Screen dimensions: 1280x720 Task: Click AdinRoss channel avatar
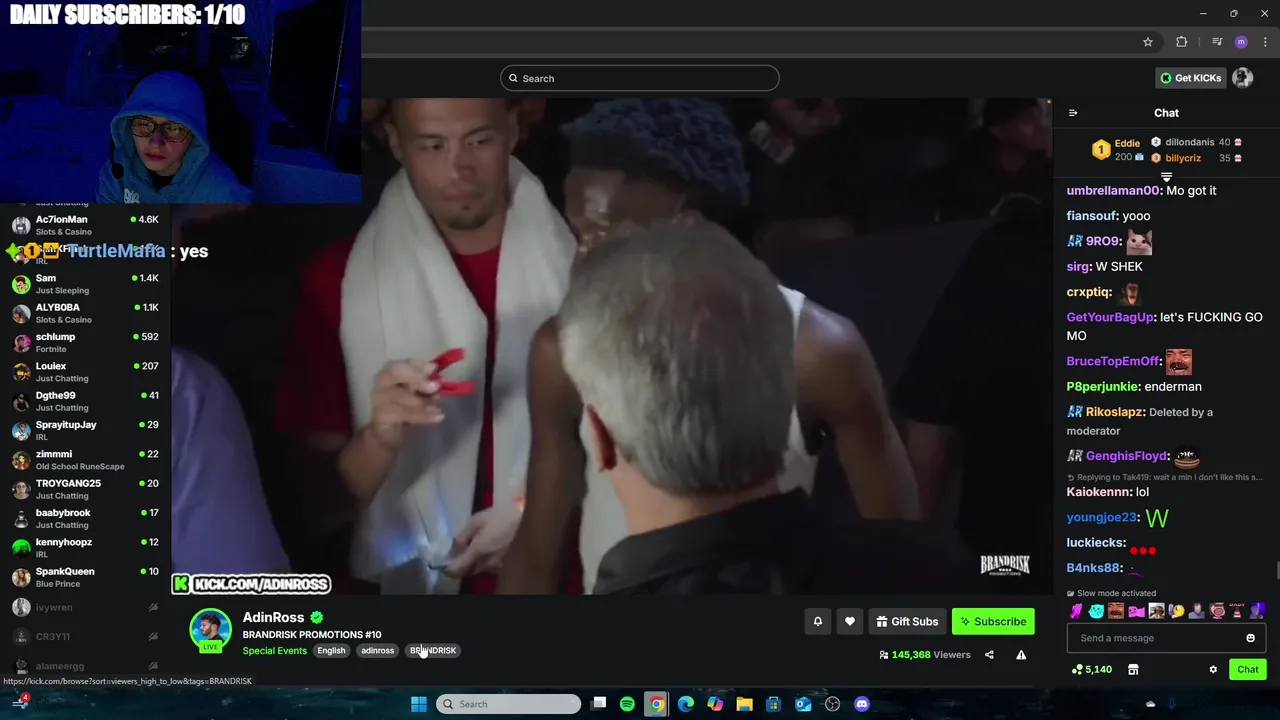click(210, 629)
